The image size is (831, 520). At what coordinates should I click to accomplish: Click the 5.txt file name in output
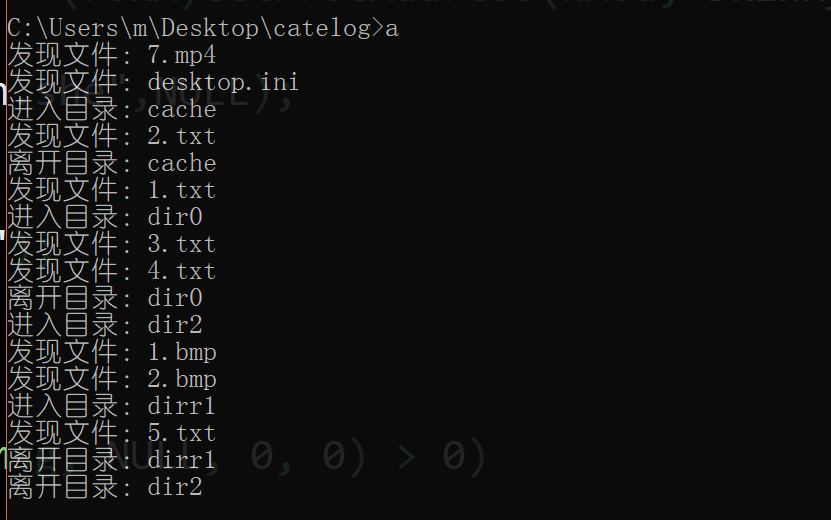181,433
